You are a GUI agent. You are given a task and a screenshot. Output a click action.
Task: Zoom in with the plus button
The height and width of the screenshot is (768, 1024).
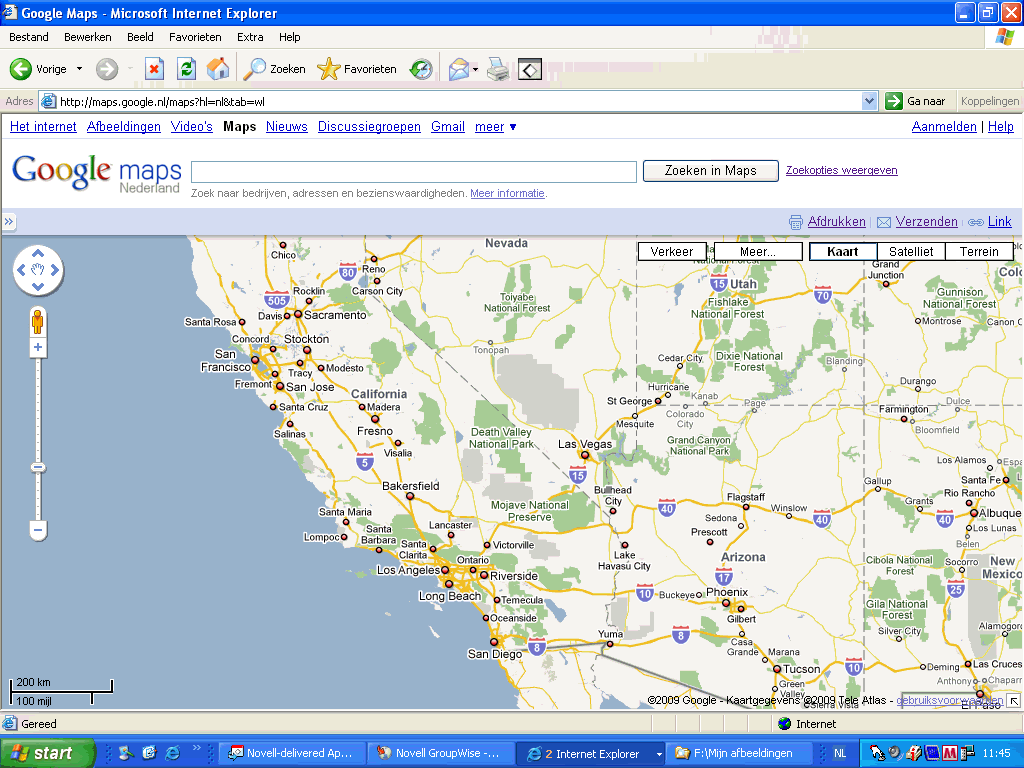point(38,347)
